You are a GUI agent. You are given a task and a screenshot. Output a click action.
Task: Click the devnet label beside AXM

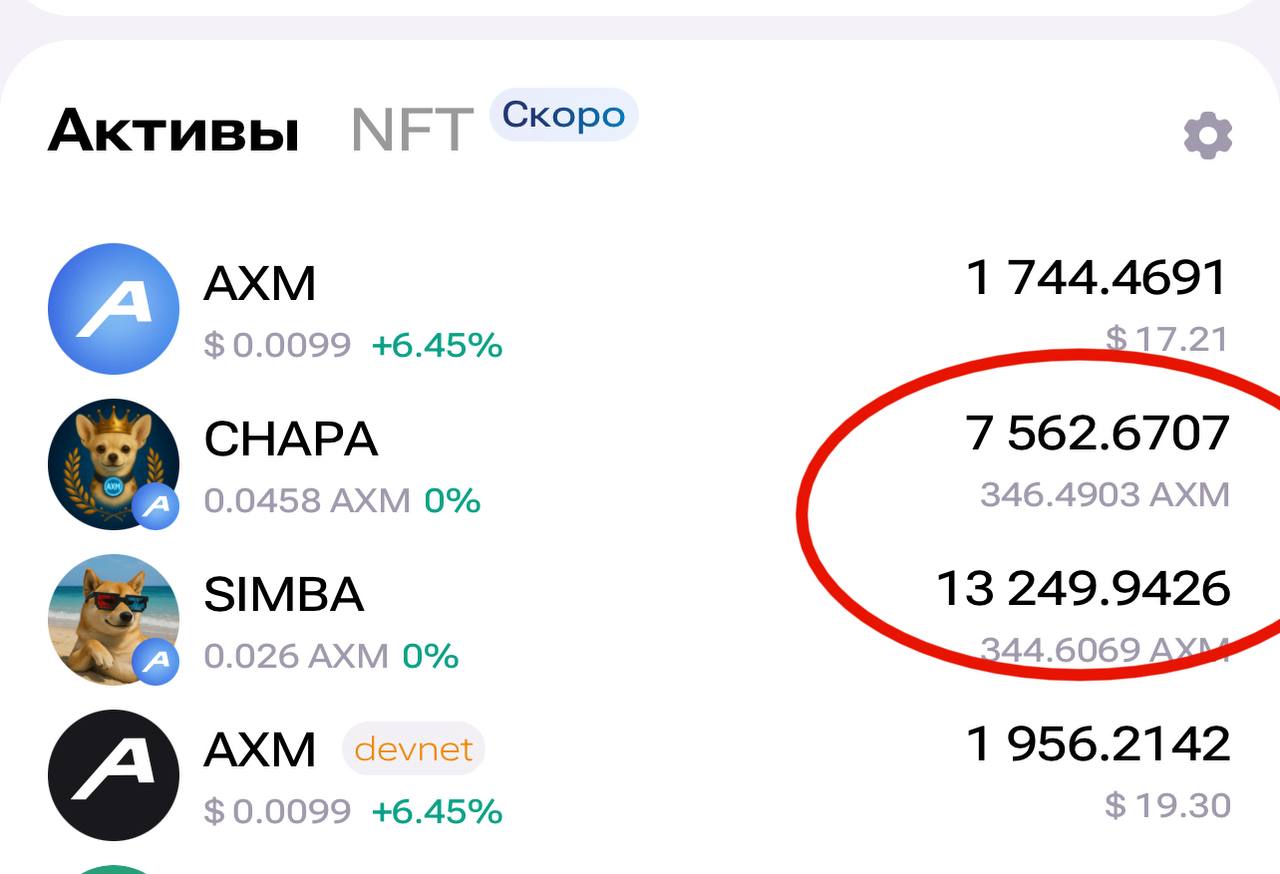click(x=414, y=749)
